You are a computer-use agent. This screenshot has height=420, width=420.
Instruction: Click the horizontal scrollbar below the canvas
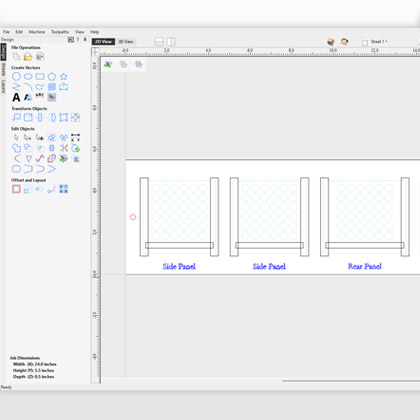pos(351,381)
